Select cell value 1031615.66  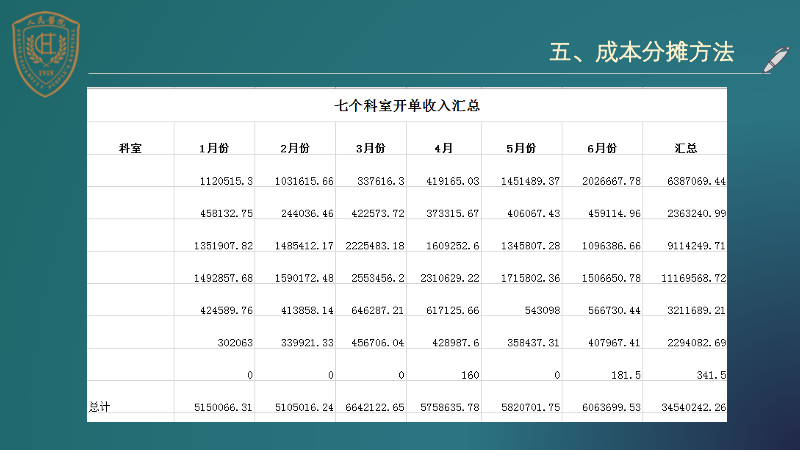[304, 181]
